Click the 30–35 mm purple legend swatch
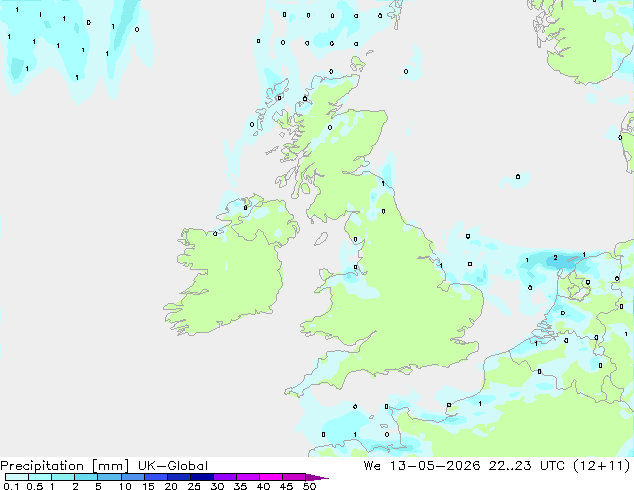 (224, 477)
